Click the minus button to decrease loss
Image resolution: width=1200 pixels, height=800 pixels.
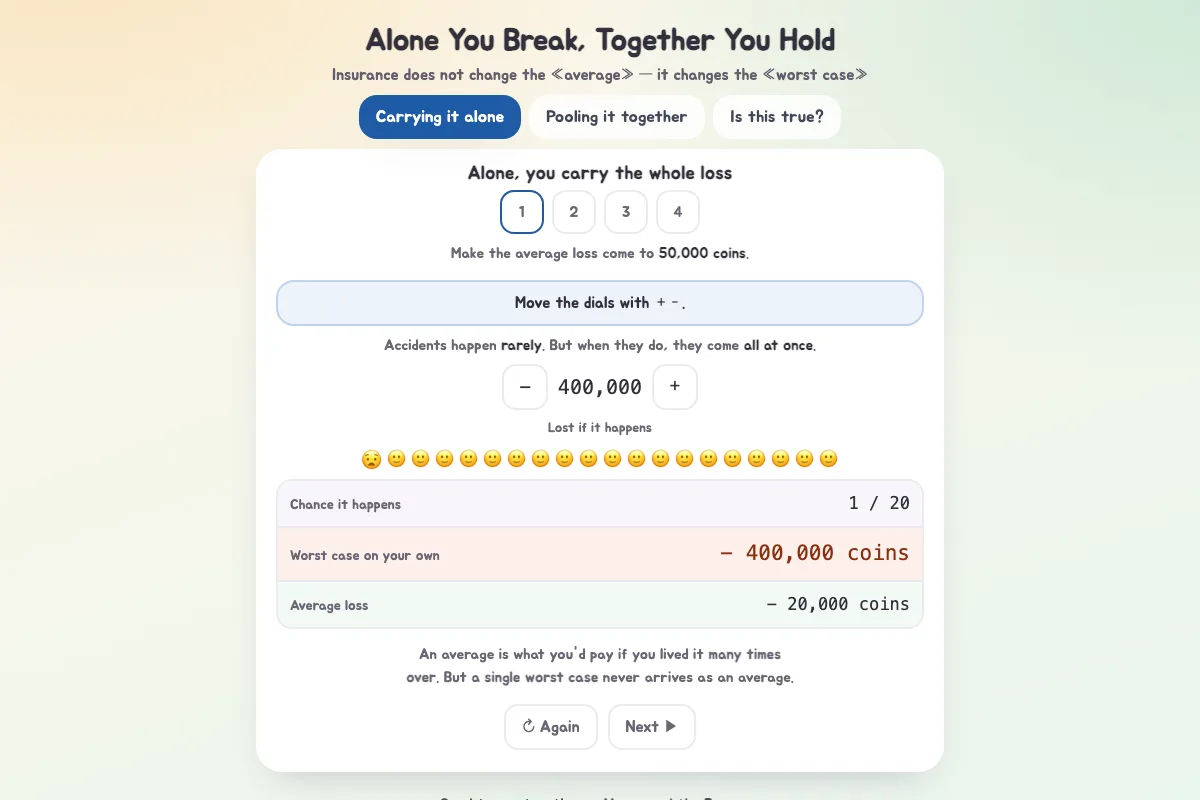coord(525,387)
